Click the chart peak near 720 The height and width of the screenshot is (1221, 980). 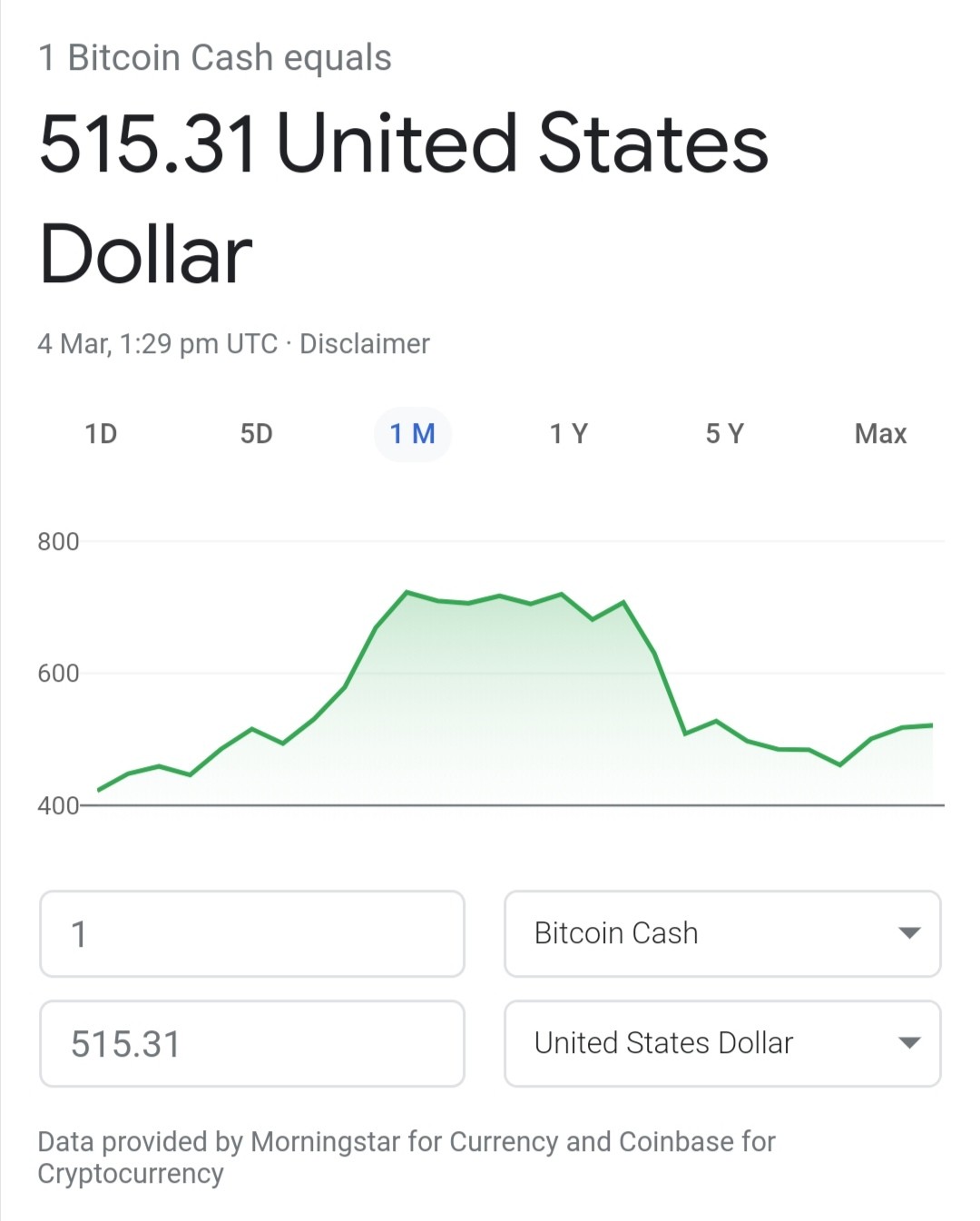point(407,592)
